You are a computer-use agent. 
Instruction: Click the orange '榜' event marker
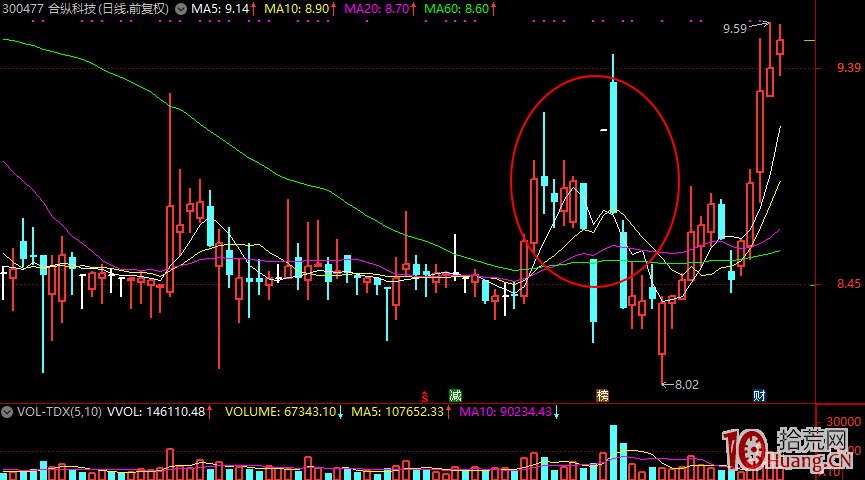click(602, 396)
